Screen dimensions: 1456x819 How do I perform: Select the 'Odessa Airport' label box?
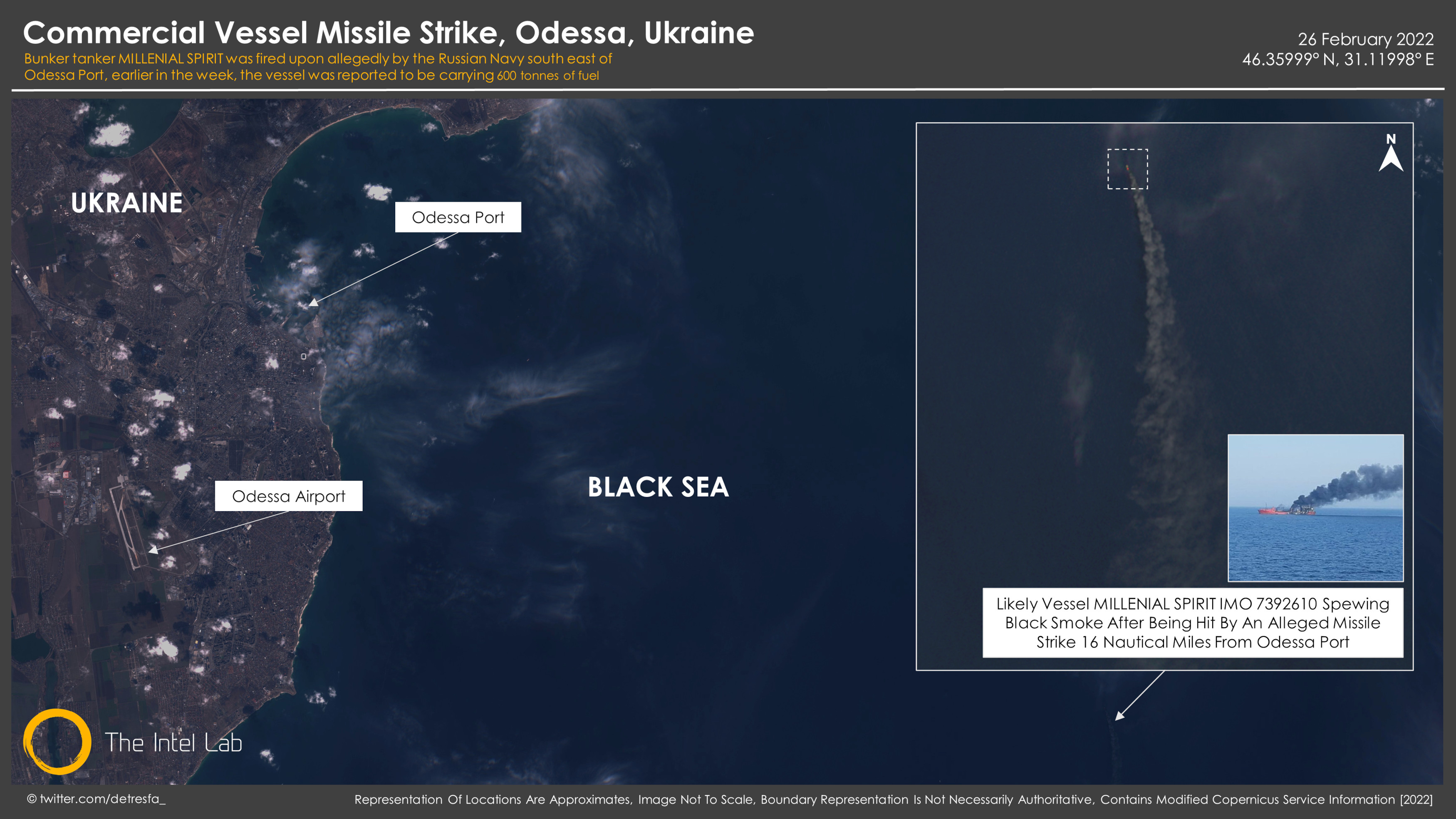[288, 496]
